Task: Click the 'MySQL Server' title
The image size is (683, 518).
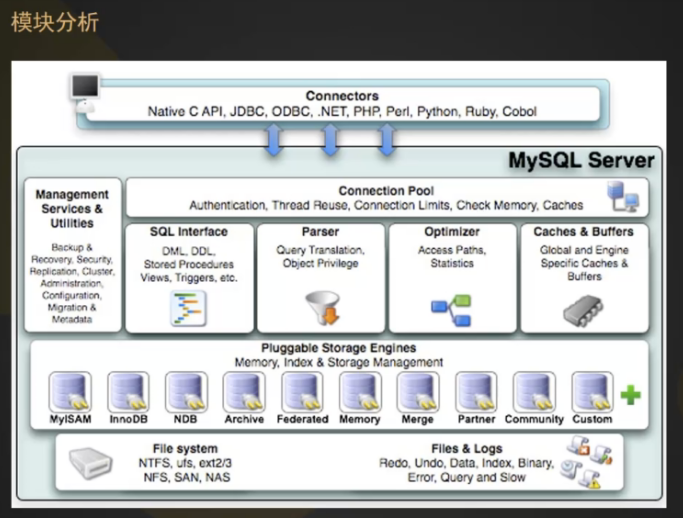Action: pos(581,160)
